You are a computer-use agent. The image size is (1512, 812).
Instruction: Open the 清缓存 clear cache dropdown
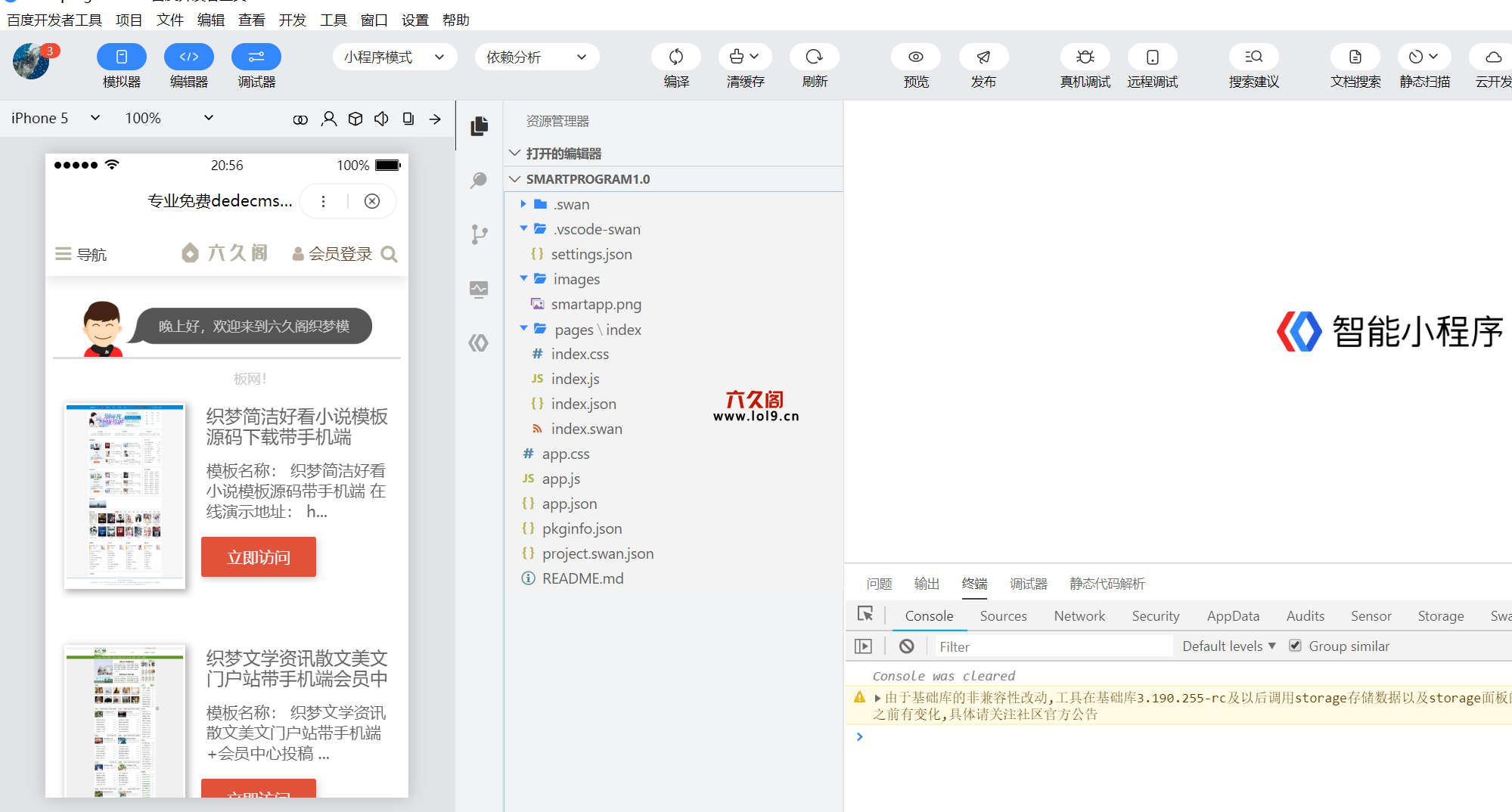click(744, 57)
